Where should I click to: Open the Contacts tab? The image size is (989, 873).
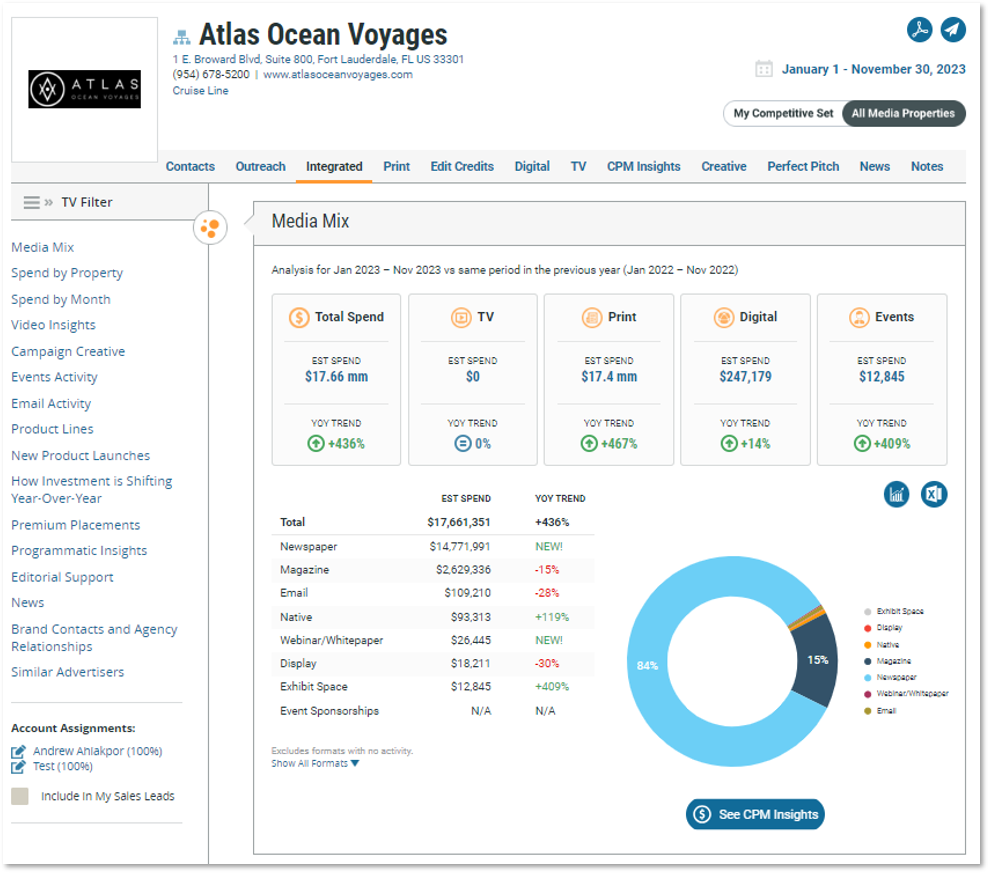190,167
